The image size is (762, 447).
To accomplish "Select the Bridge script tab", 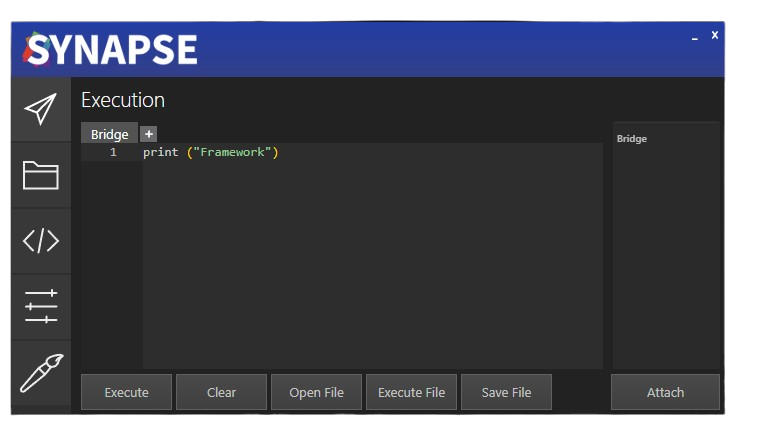I will (x=109, y=134).
